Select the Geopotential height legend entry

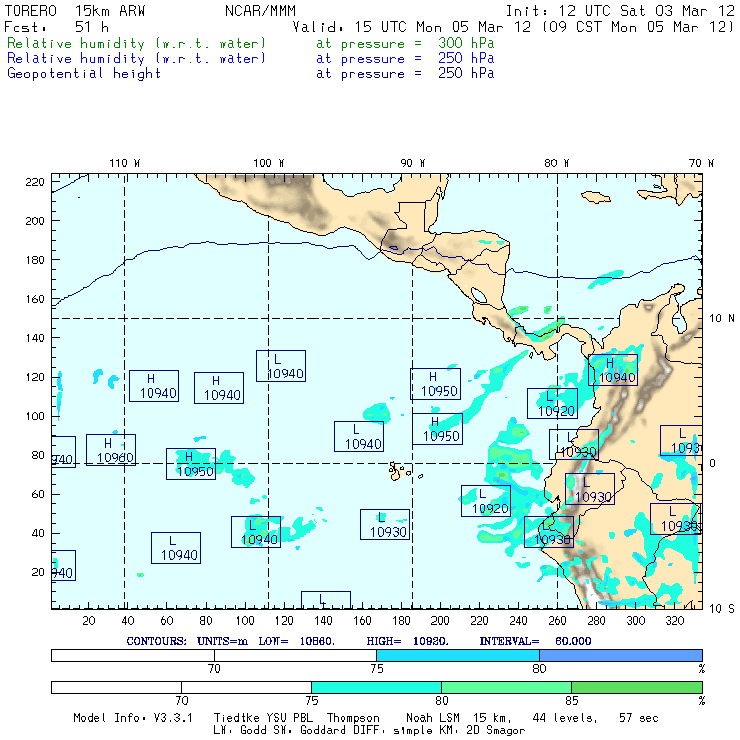[84, 74]
